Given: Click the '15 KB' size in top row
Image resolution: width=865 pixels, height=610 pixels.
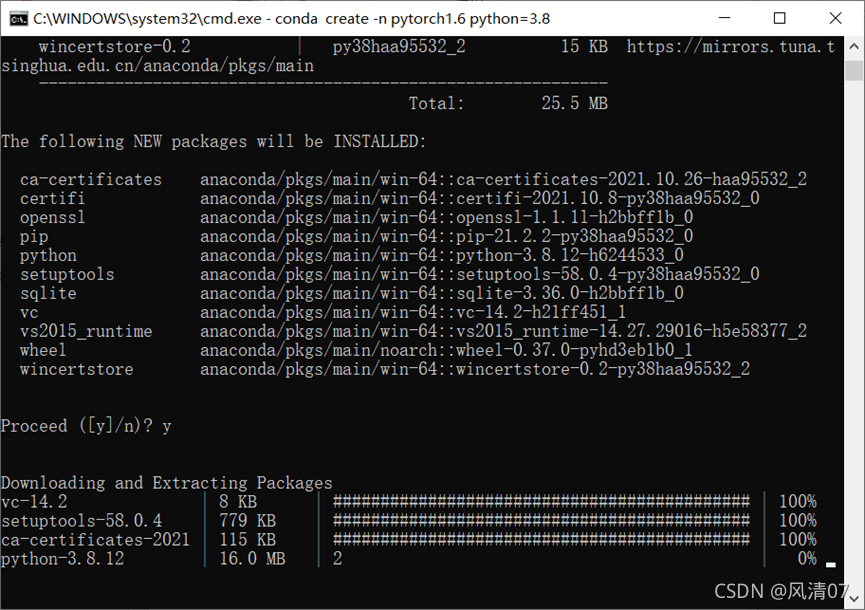Looking at the screenshot, I should [584, 46].
